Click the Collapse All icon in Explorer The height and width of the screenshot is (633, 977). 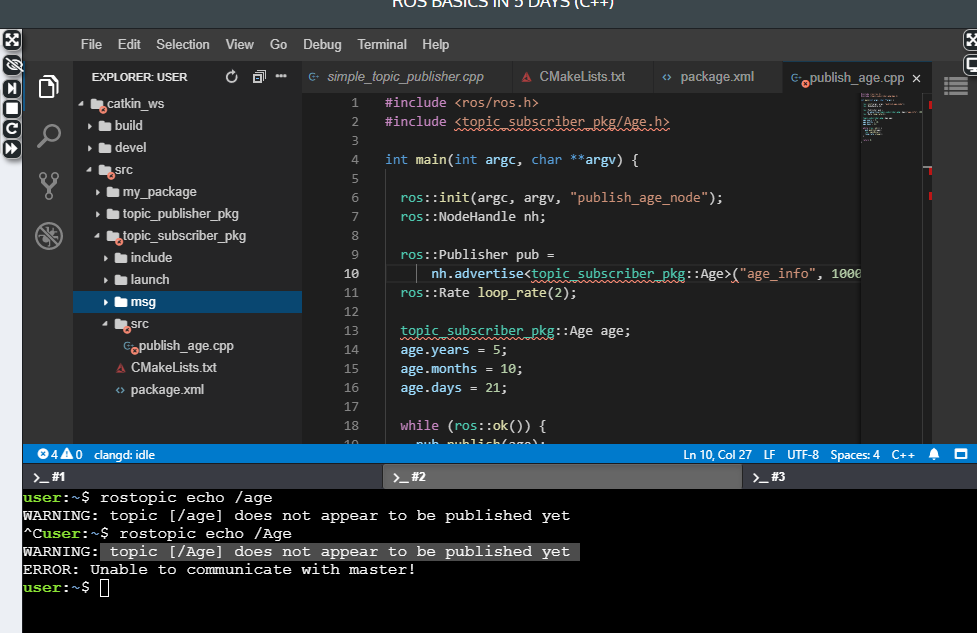coord(259,77)
